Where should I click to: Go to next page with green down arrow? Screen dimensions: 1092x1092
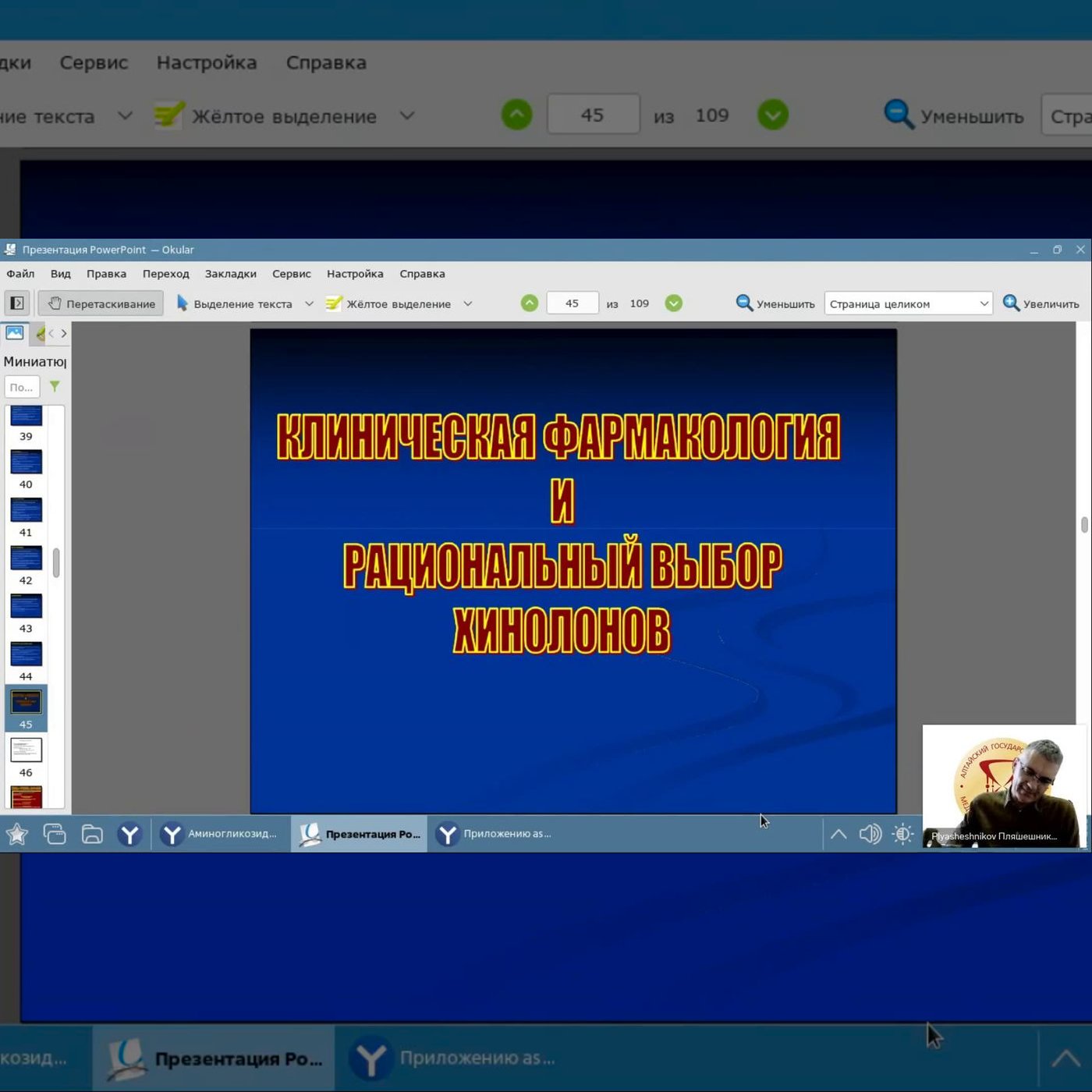[x=674, y=303]
